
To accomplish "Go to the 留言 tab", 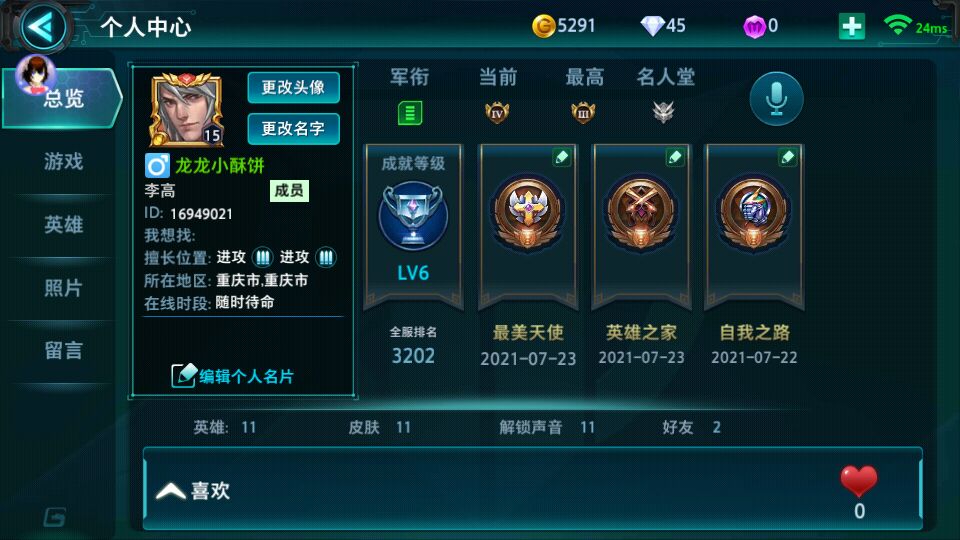I will point(63,351).
